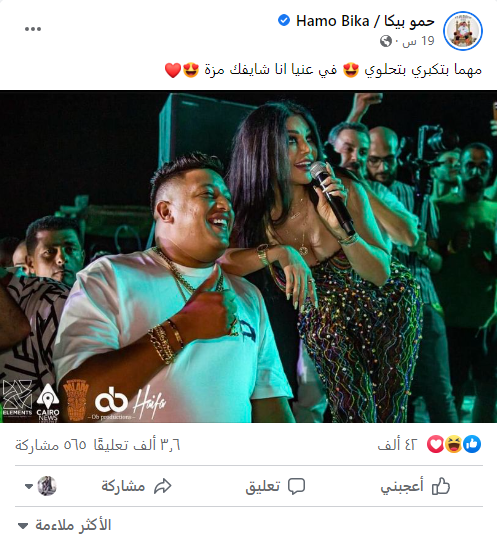Click your small profile avatar beside share
The width and height of the screenshot is (497, 540).
(x=47, y=486)
